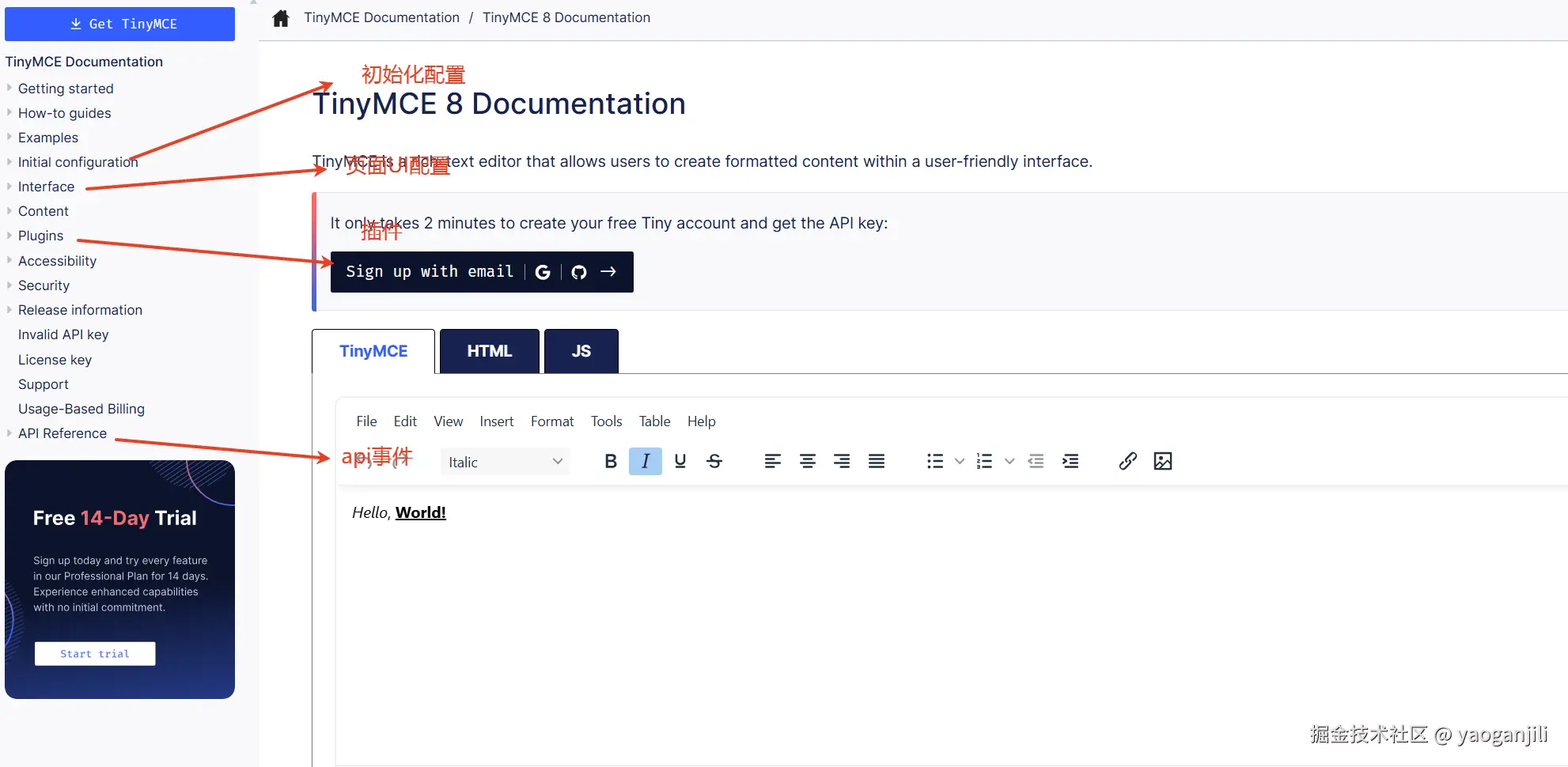
Task: Open TinyMCE 8 Documentation breadcrumb link
Action: [x=566, y=17]
